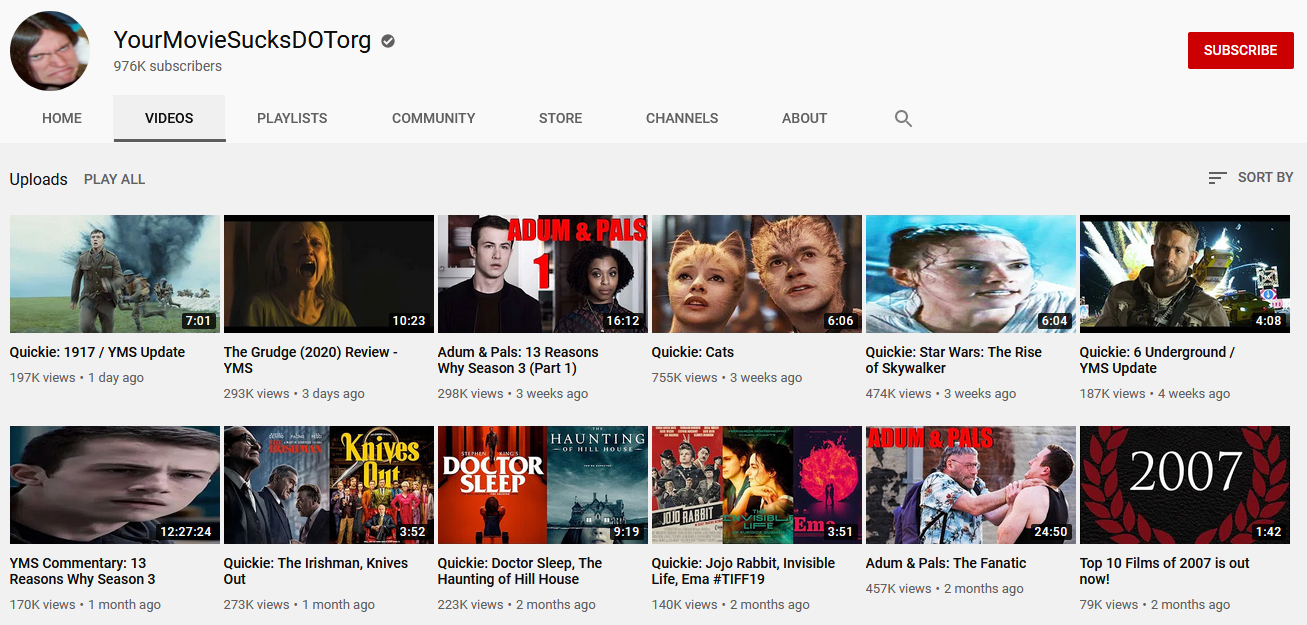Viewport: 1307px width, 625px height.
Task: Open the STORE tab
Action: coord(560,118)
